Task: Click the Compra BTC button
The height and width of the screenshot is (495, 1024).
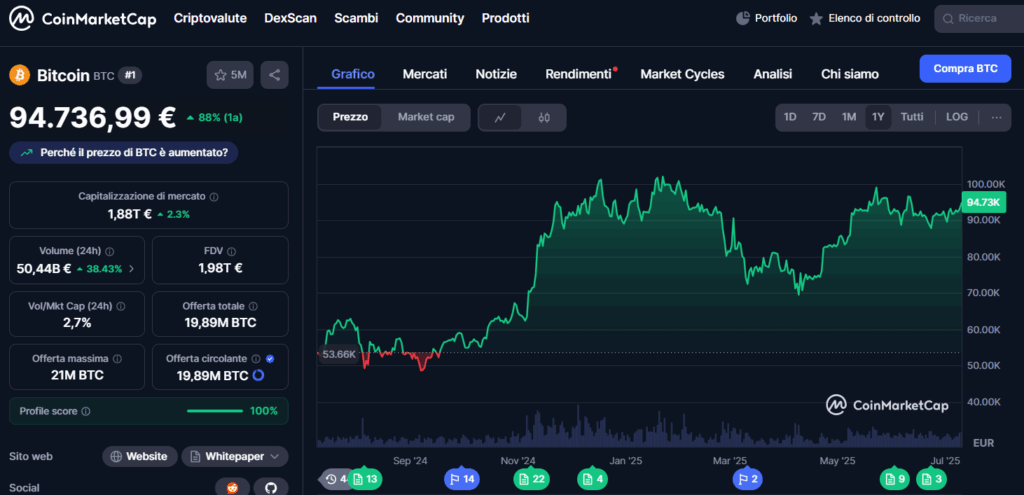Action: (x=965, y=69)
